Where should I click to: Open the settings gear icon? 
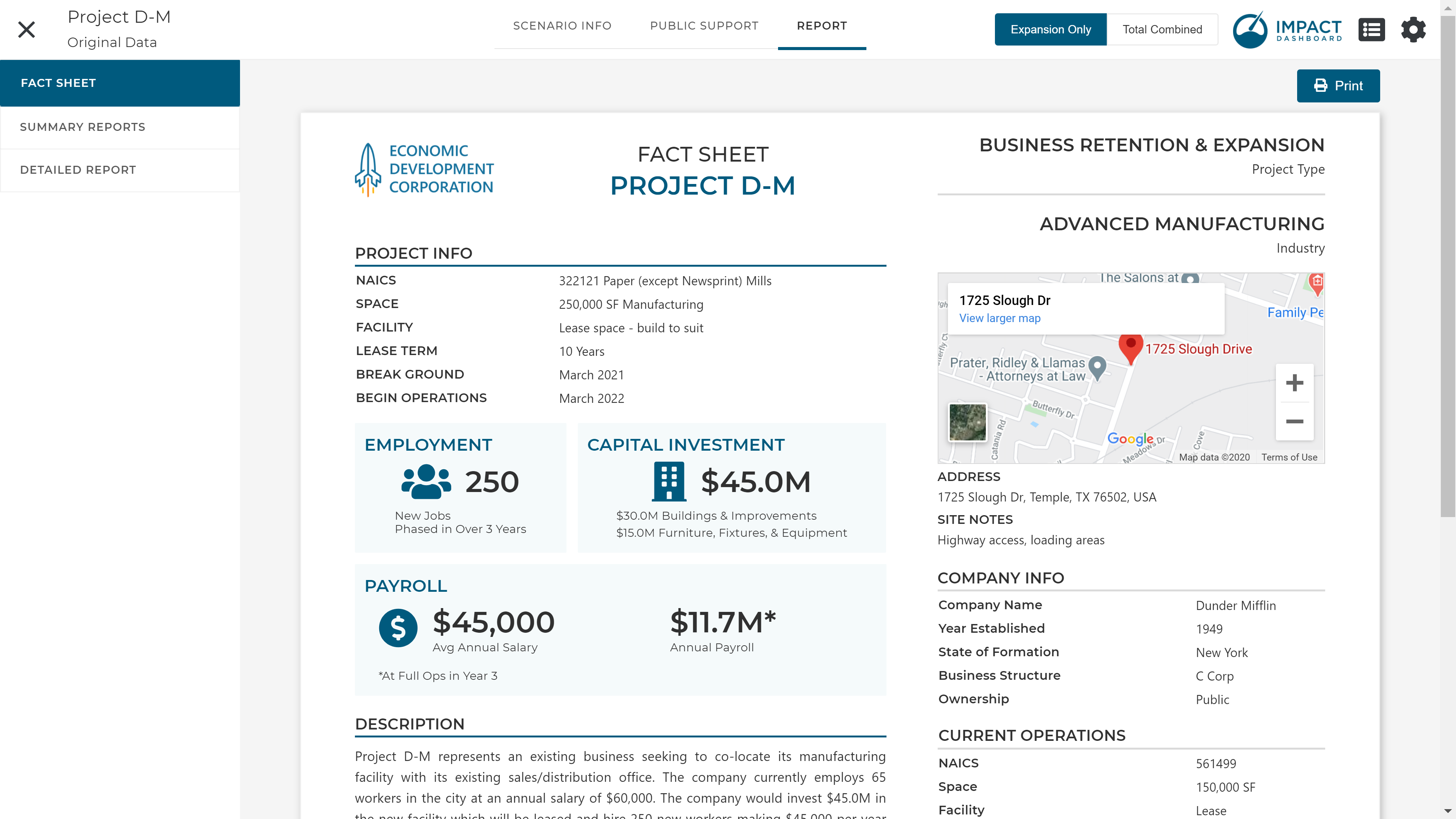coord(1413,30)
